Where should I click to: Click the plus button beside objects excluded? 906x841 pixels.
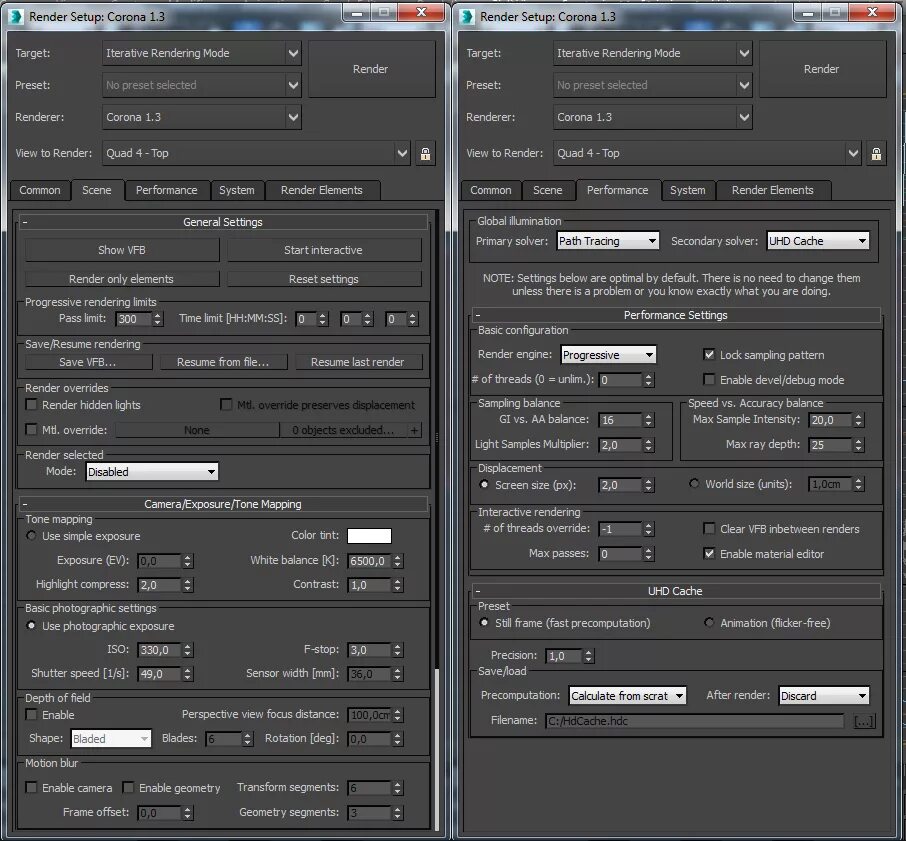tap(414, 430)
